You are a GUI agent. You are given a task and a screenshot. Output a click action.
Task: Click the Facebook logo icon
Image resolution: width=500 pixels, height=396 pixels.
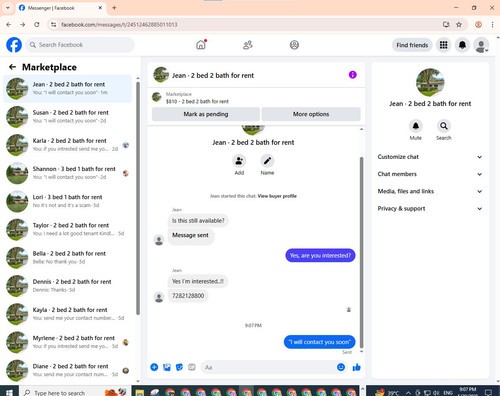tap(14, 45)
